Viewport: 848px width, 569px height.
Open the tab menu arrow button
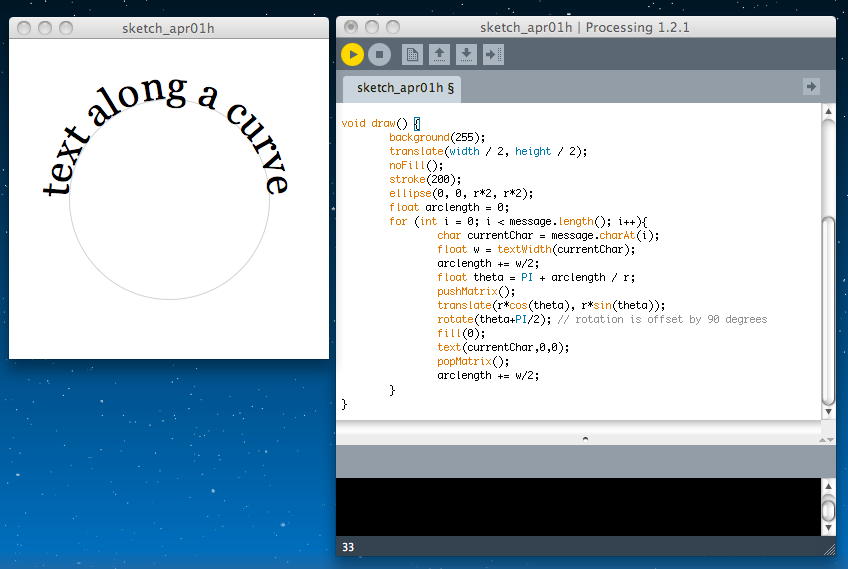[x=811, y=87]
